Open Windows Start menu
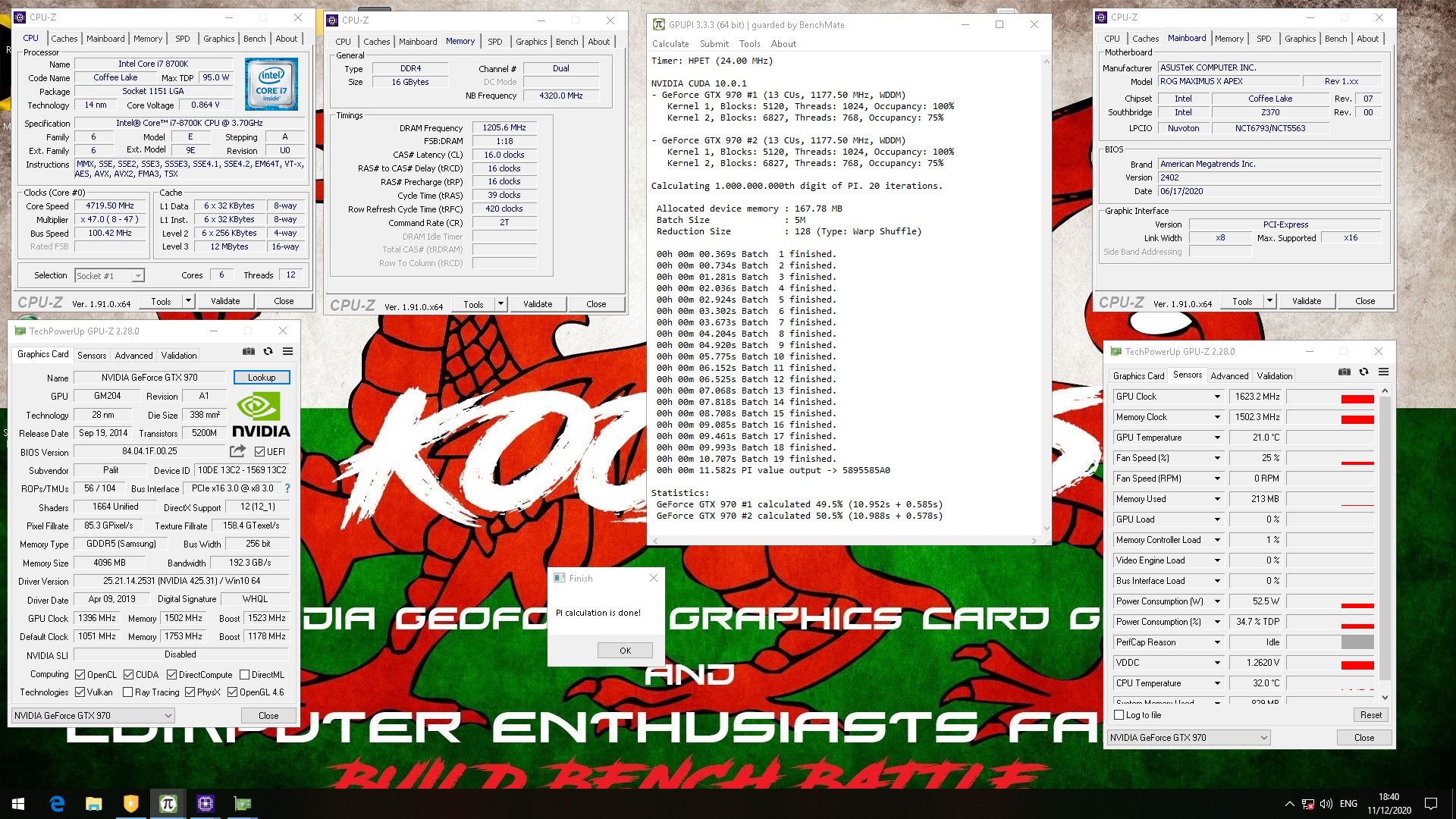Screen dimensions: 1456x819 (18, 804)
